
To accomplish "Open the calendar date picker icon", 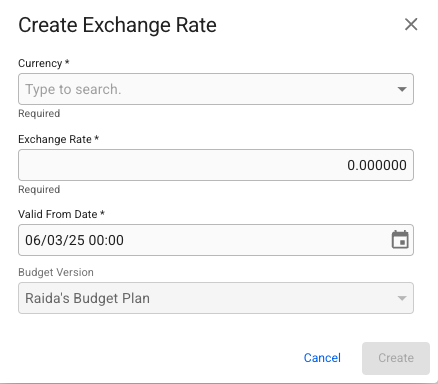I will [400, 240].
